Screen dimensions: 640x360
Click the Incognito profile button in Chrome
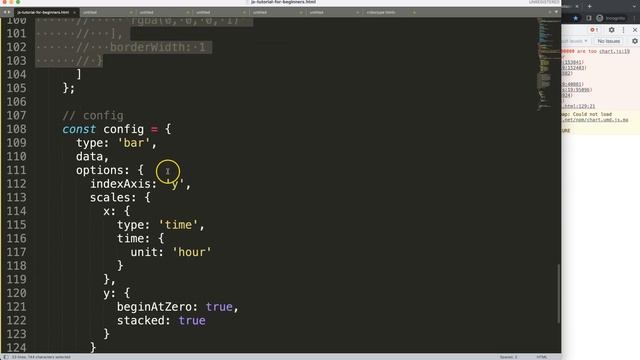point(611,18)
